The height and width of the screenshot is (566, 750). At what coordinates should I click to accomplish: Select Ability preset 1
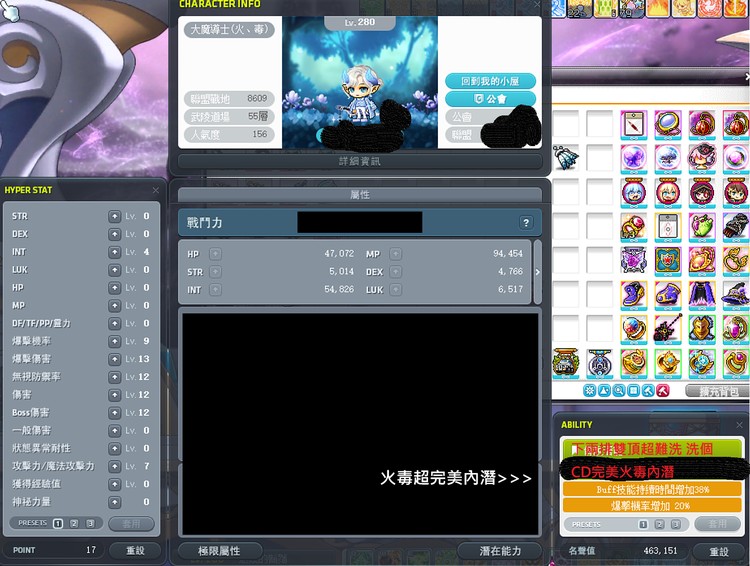643,524
